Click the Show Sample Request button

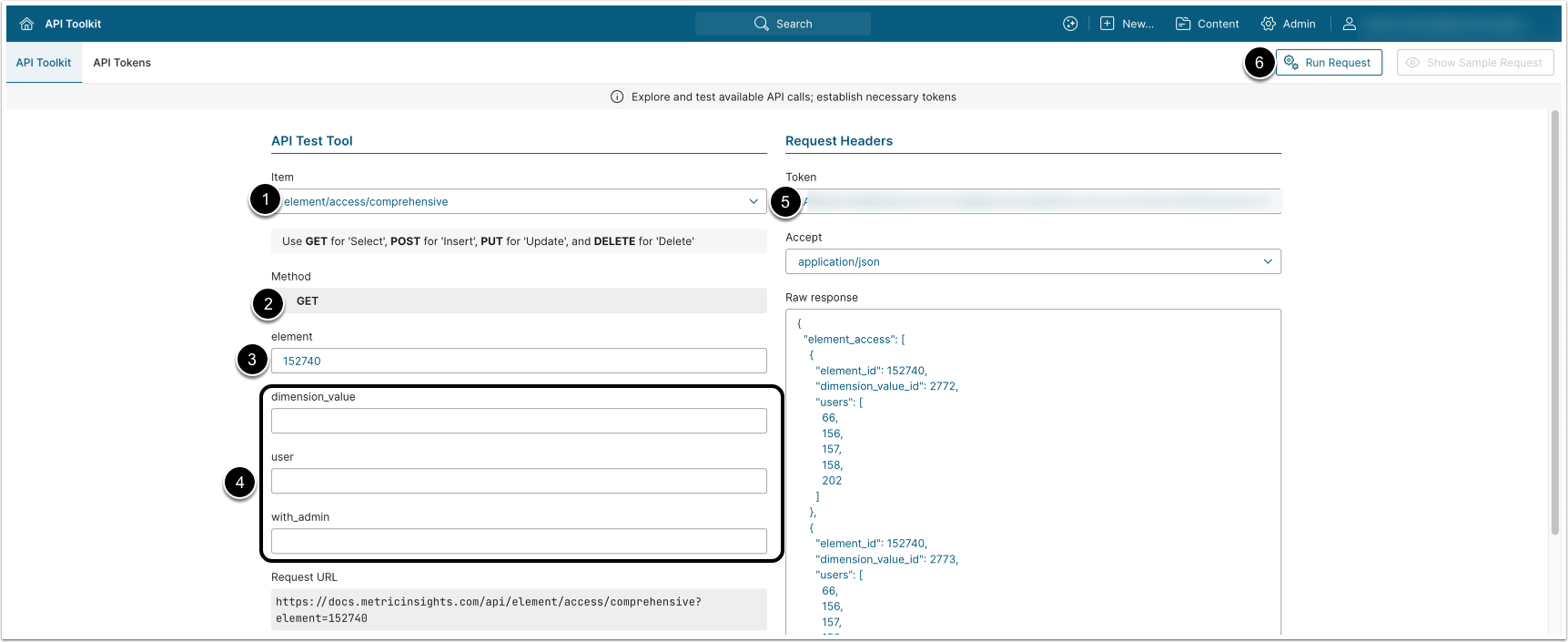[1474, 63]
